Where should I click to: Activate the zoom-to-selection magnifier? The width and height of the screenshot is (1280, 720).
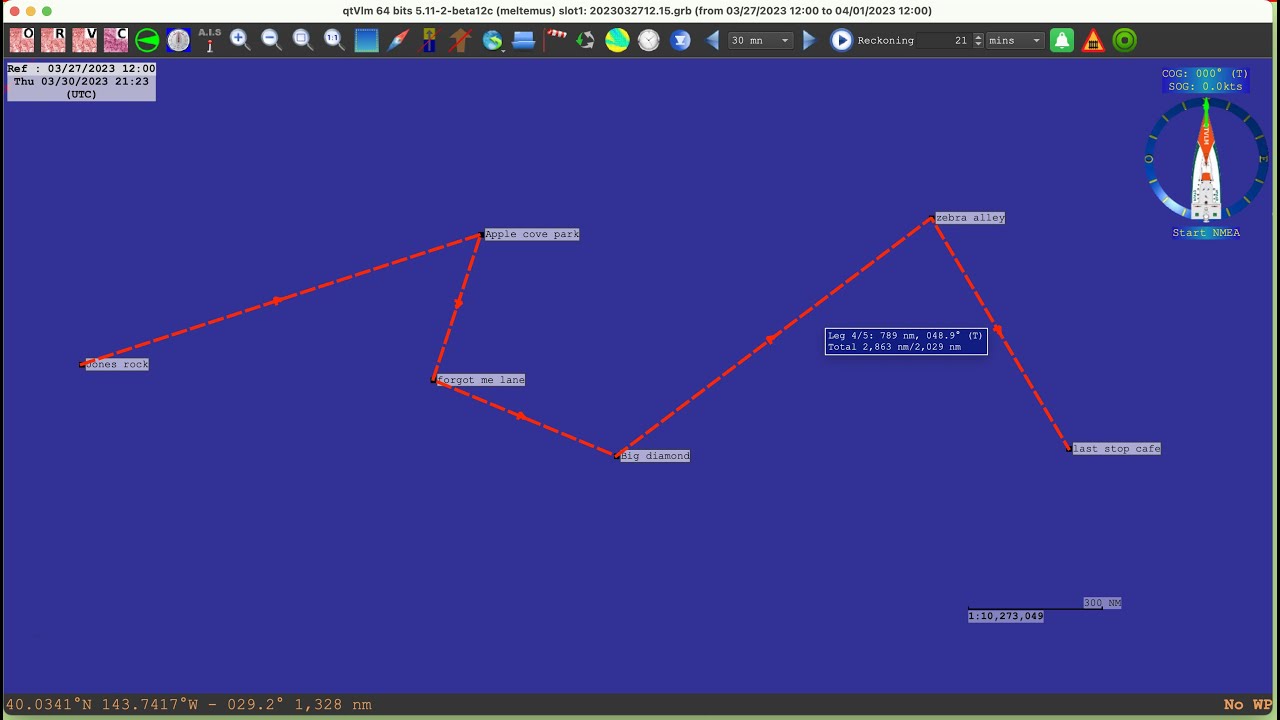click(x=302, y=40)
